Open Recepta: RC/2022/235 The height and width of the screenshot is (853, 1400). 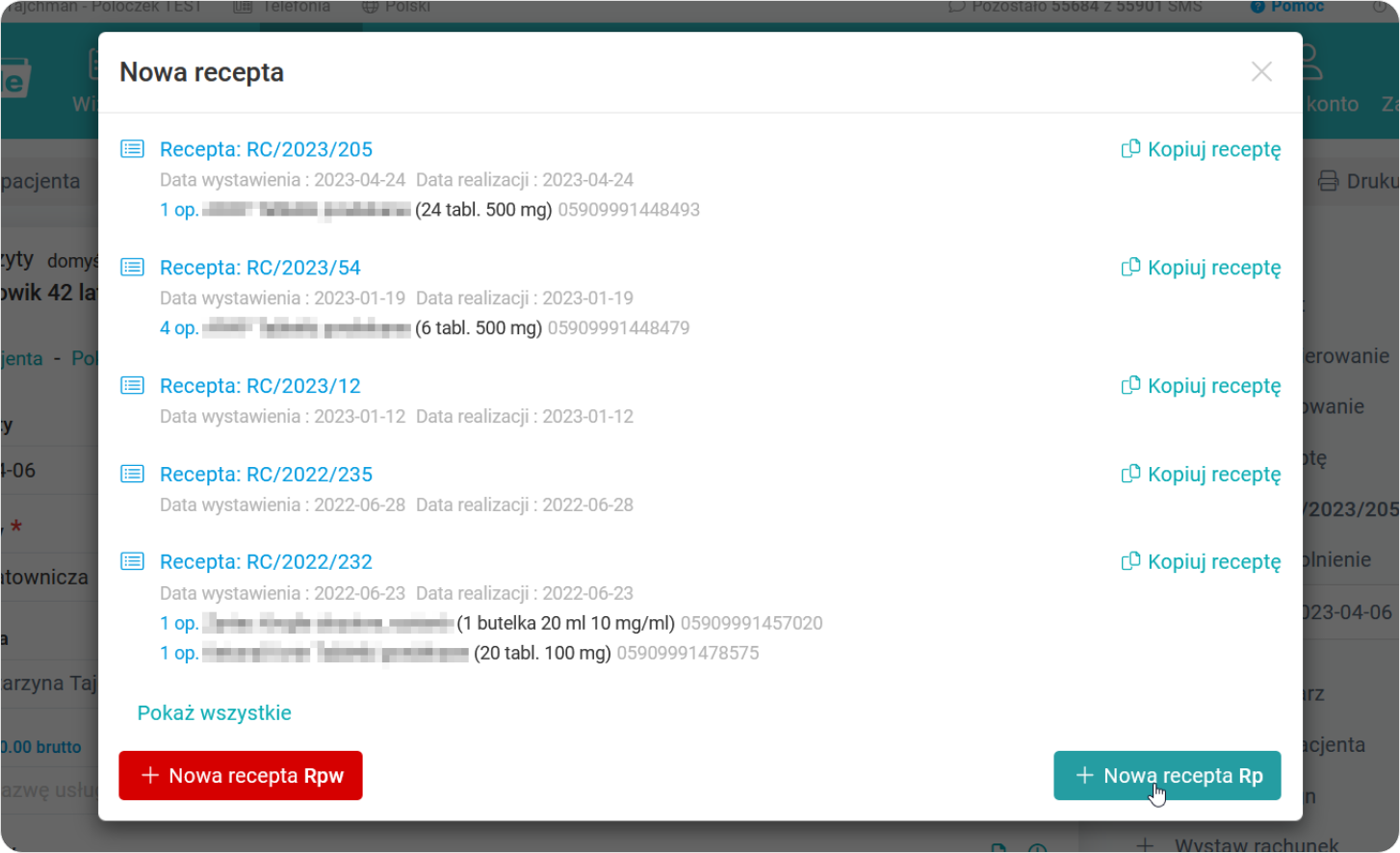(266, 474)
